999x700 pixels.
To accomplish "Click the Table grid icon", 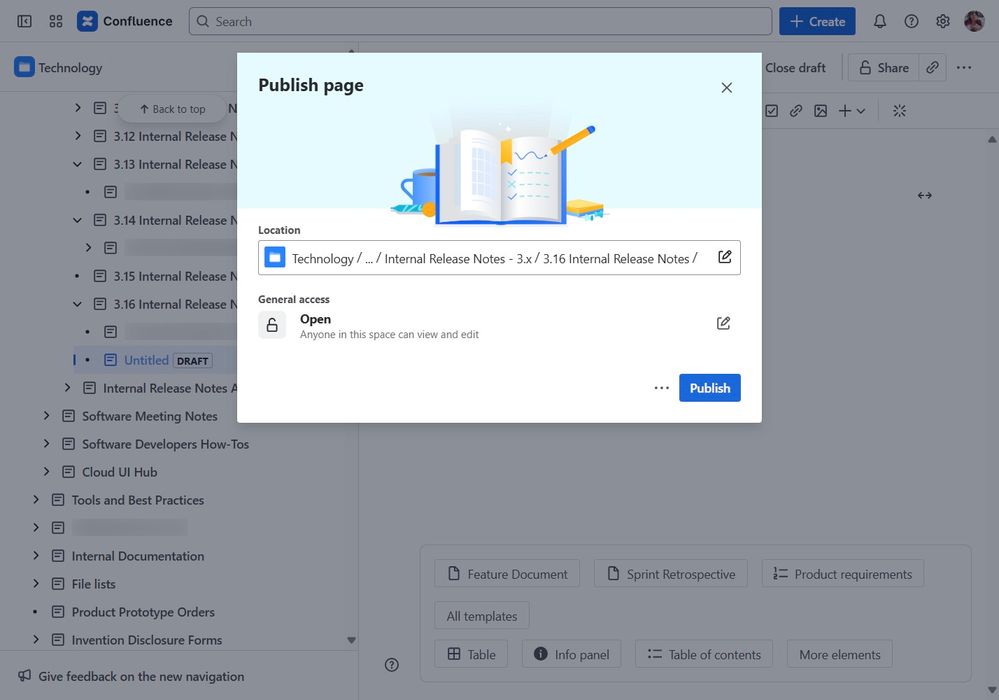I will click(454, 654).
